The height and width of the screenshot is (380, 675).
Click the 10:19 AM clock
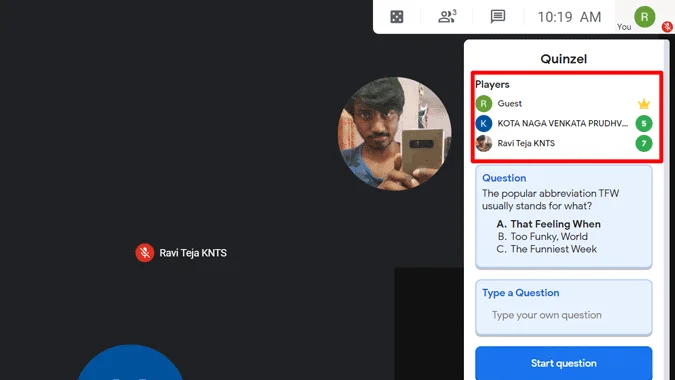[x=569, y=17]
